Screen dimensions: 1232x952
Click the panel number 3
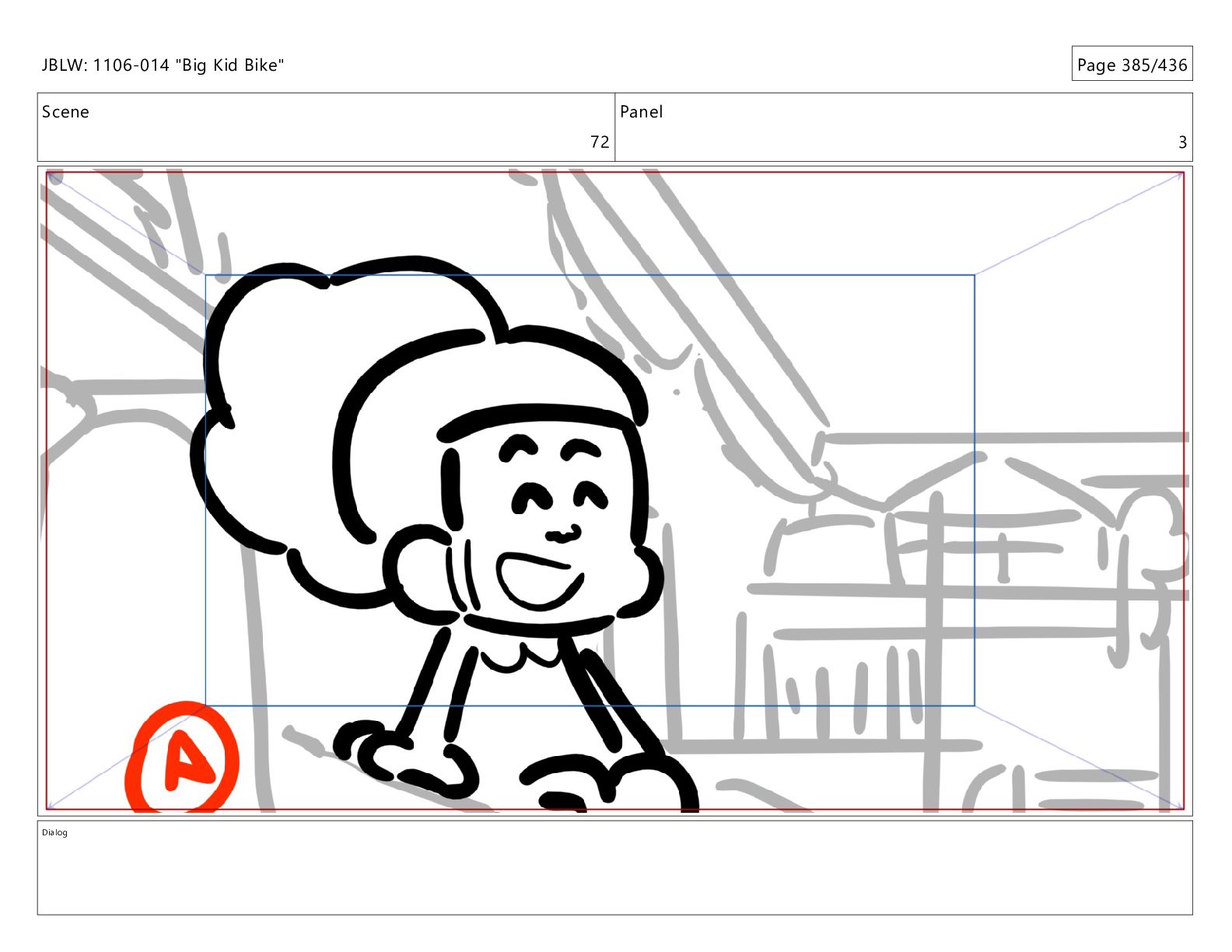tap(1181, 142)
